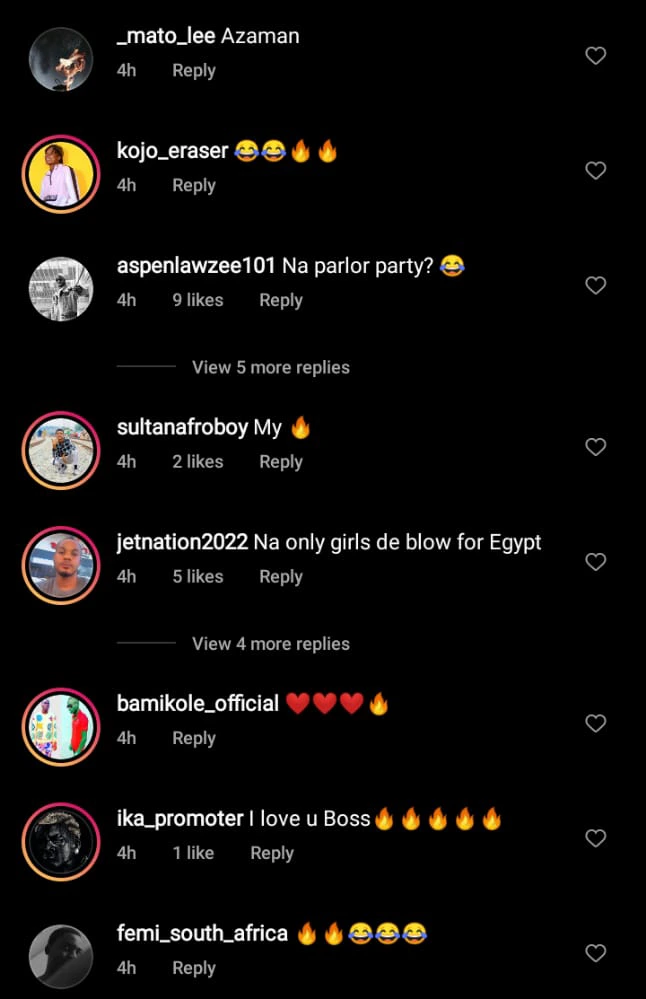Viewport: 646px width, 999px height.
Task: Reply to _mato_lee's Azaman comment
Action: point(194,71)
